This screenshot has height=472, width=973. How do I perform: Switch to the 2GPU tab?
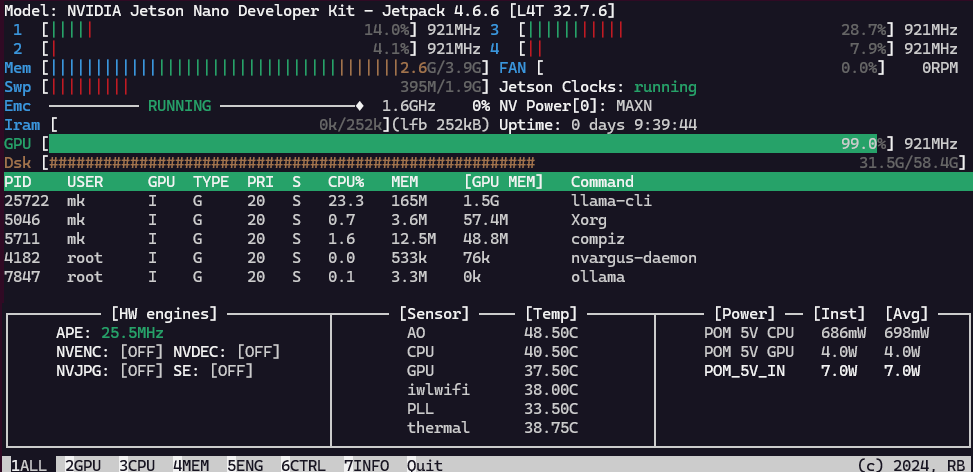click(x=84, y=464)
